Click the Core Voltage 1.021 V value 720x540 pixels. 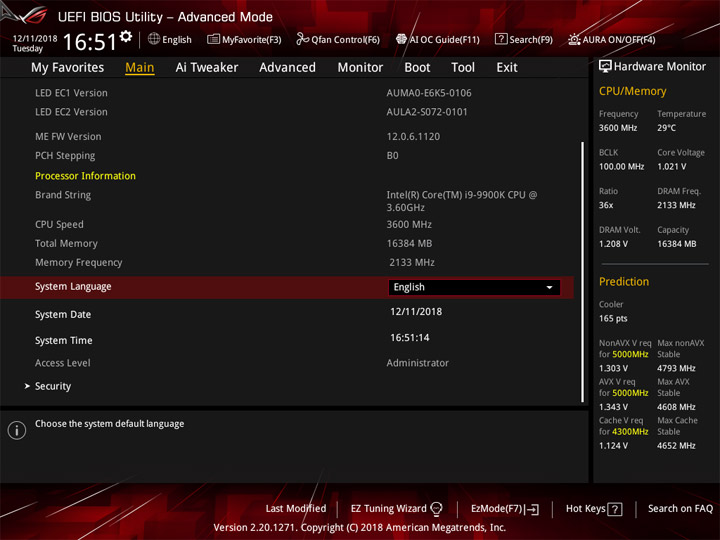[x=671, y=167]
